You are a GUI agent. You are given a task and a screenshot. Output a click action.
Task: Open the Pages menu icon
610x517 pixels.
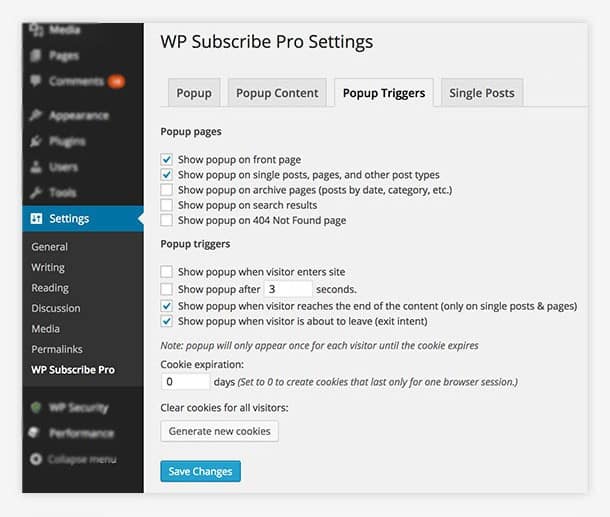[36, 56]
